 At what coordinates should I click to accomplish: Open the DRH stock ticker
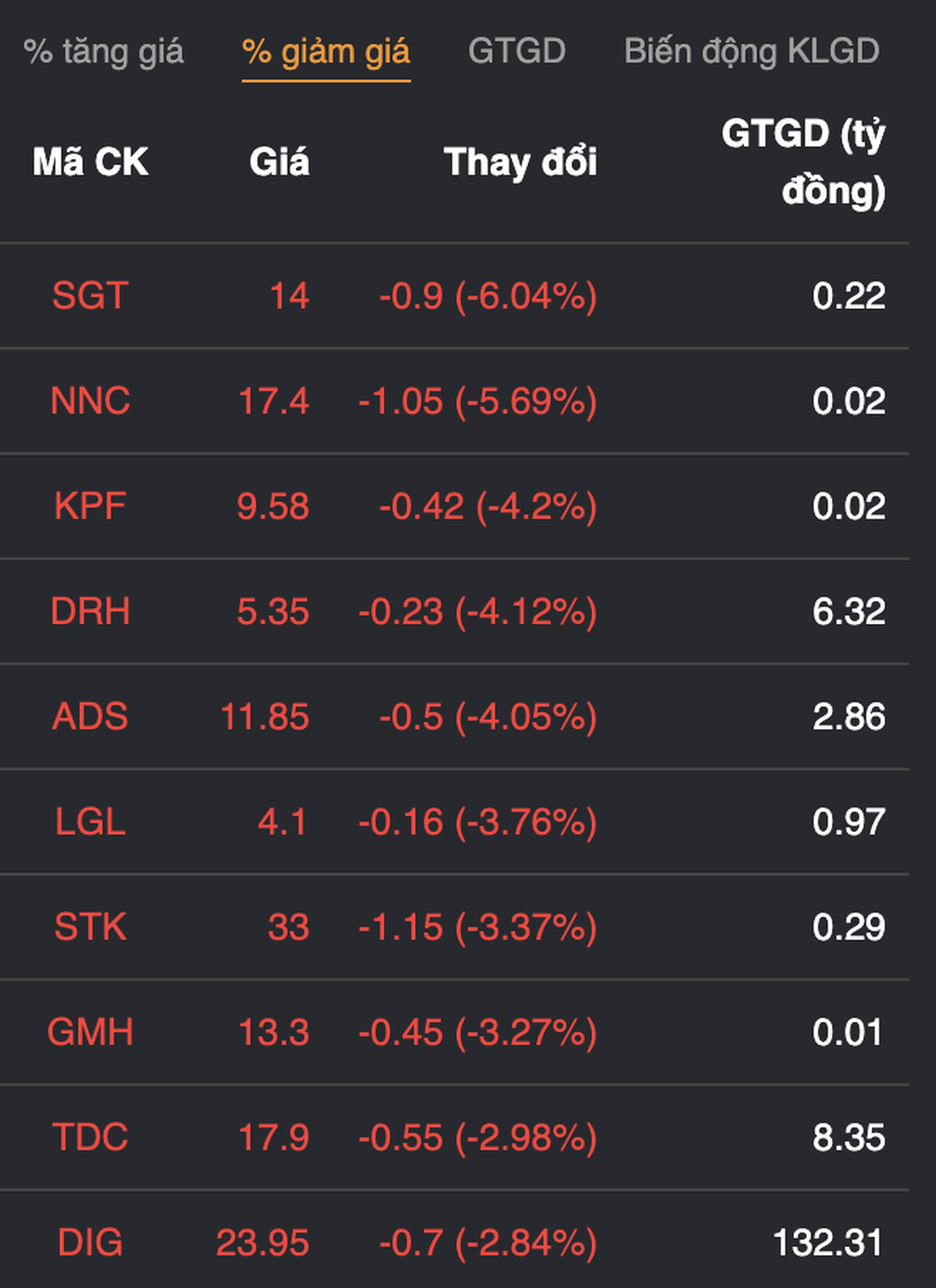(x=90, y=612)
